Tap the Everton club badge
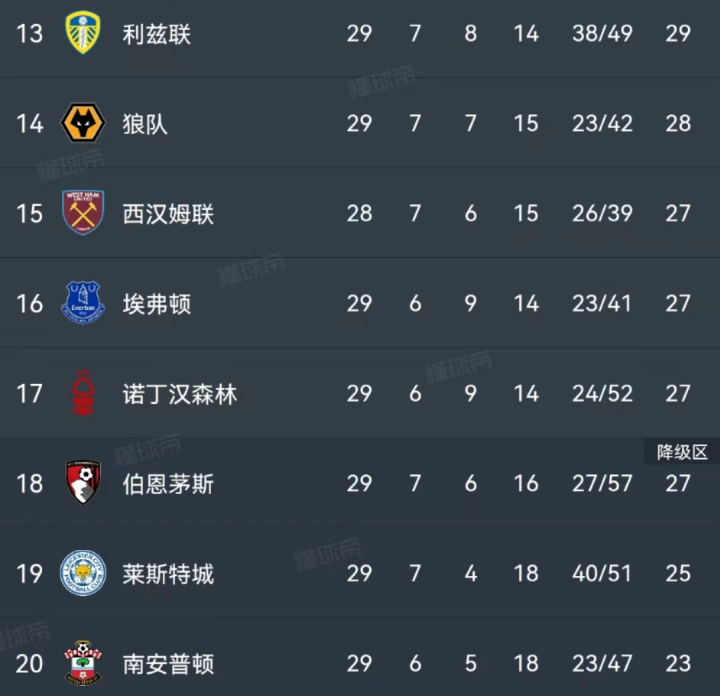 (x=83, y=303)
